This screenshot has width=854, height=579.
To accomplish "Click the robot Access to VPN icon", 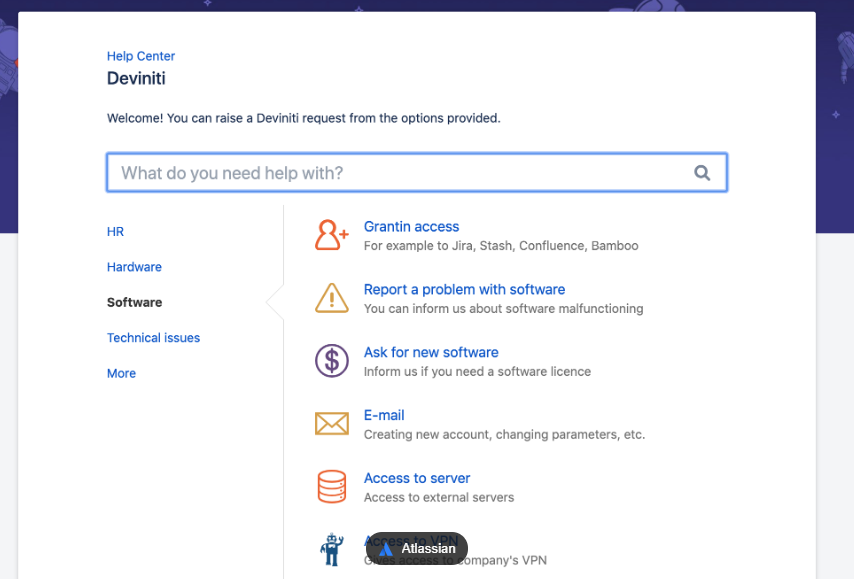I will (331, 549).
